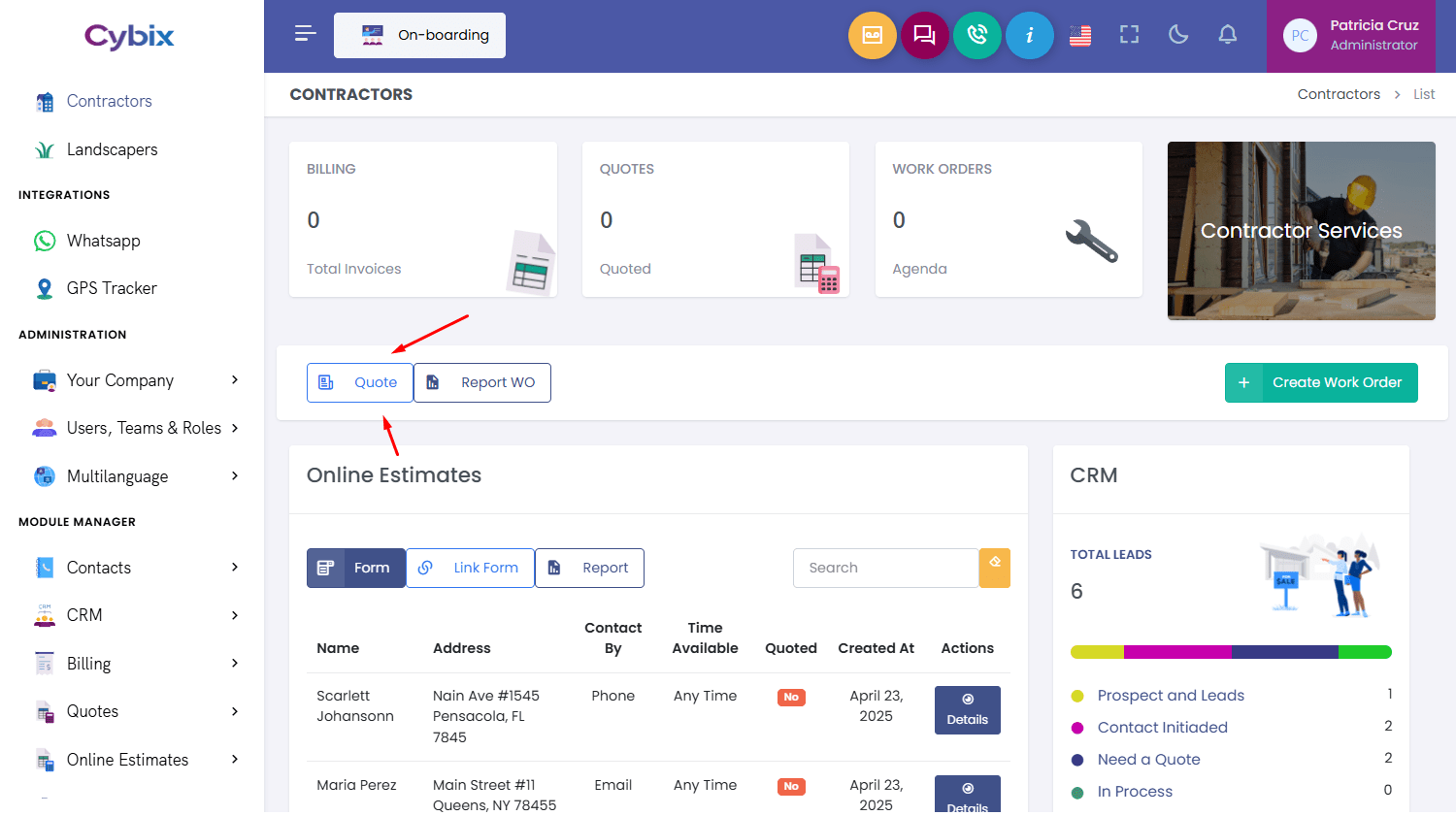Open the Billing total invoices card
This screenshot has height=816, width=1456.
(x=423, y=219)
